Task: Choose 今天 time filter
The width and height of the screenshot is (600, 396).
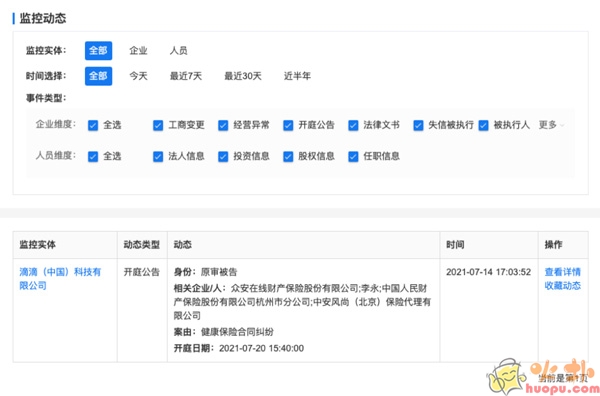Action: pos(139,76)
